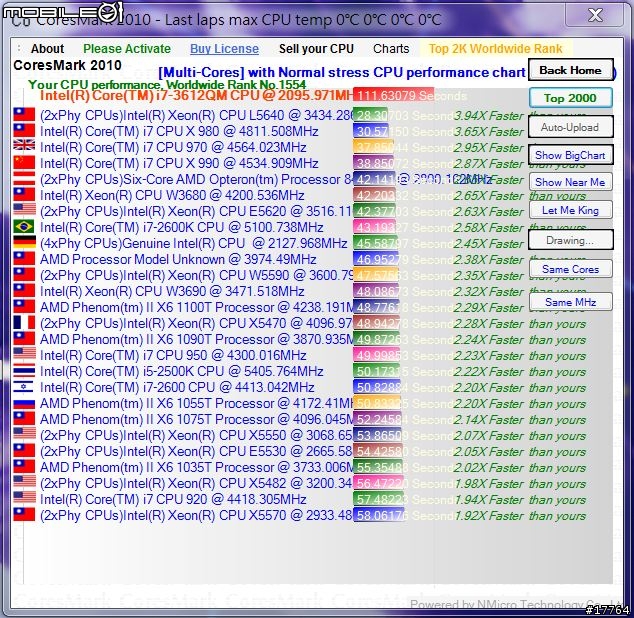634x618 pixels.
Task: Click the flag beside Phenom II X6 1100T
Action: click(24, 307)
